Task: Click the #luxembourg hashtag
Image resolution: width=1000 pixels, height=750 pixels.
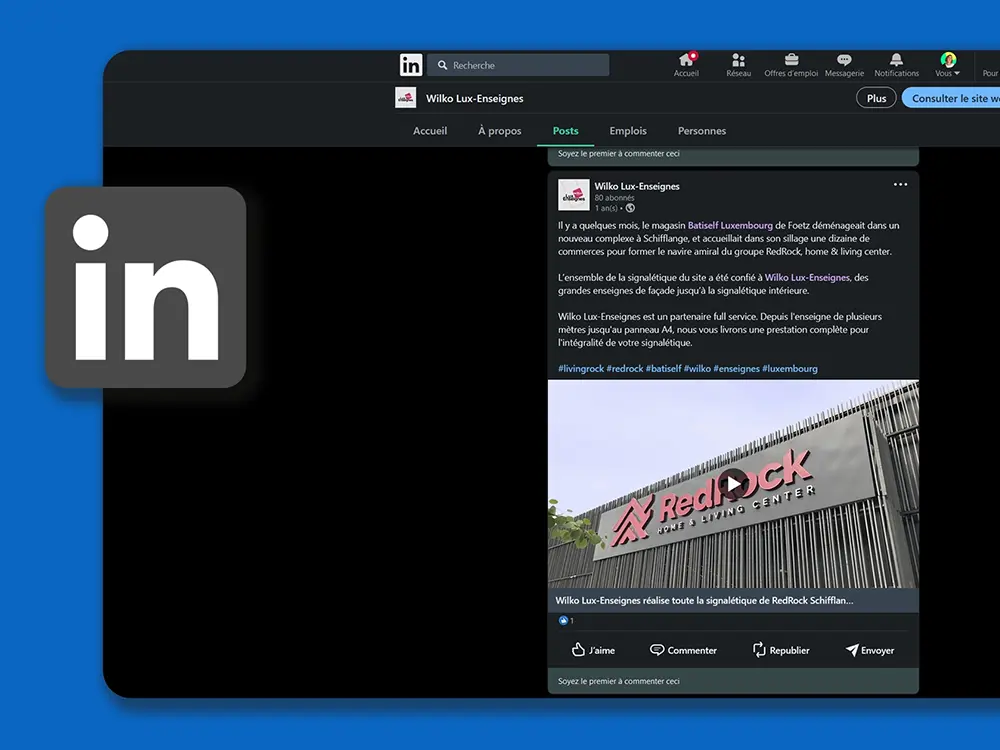Action: pos(790,369)
